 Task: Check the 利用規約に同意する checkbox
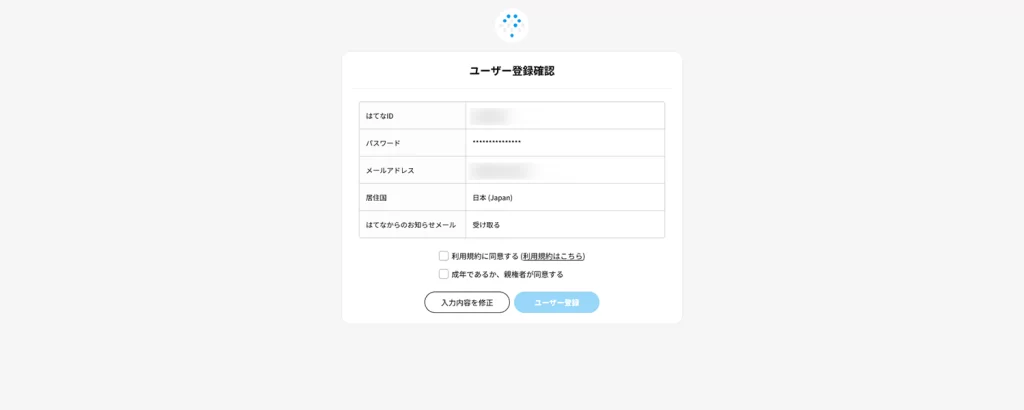443,256
